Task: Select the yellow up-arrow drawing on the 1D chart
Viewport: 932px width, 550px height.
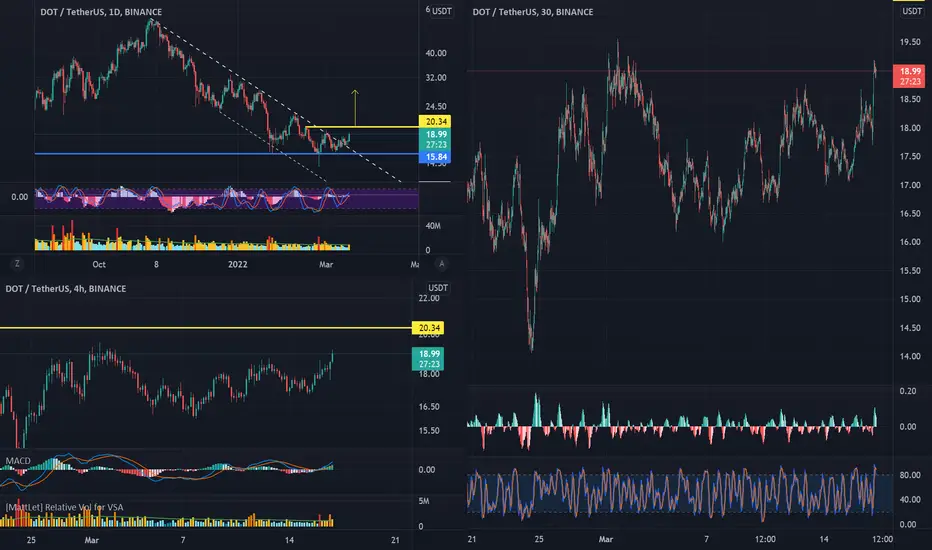Action: pyautogui.click(x=355, y=107)
